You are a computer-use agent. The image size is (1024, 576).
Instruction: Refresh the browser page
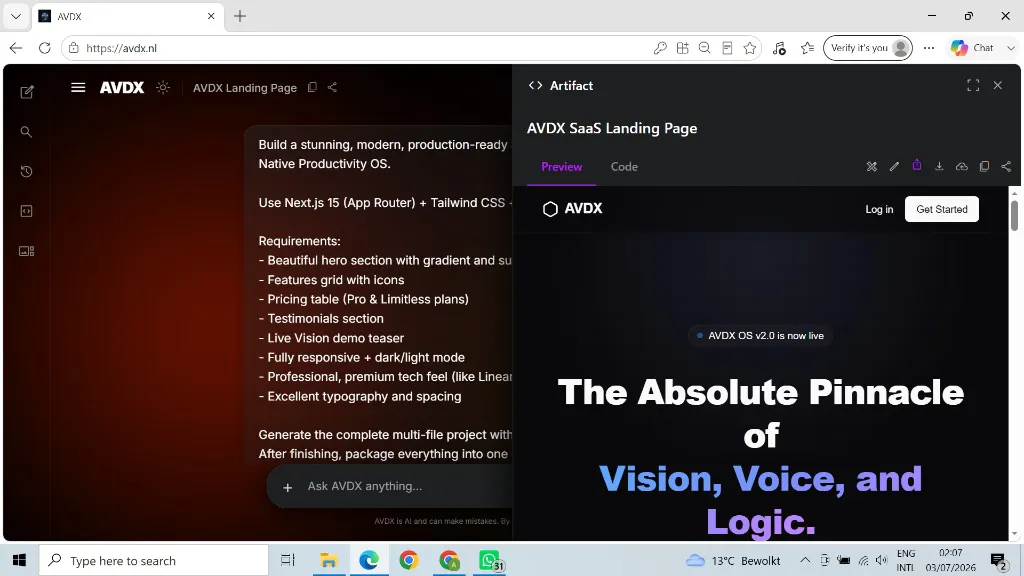point(44,48)
